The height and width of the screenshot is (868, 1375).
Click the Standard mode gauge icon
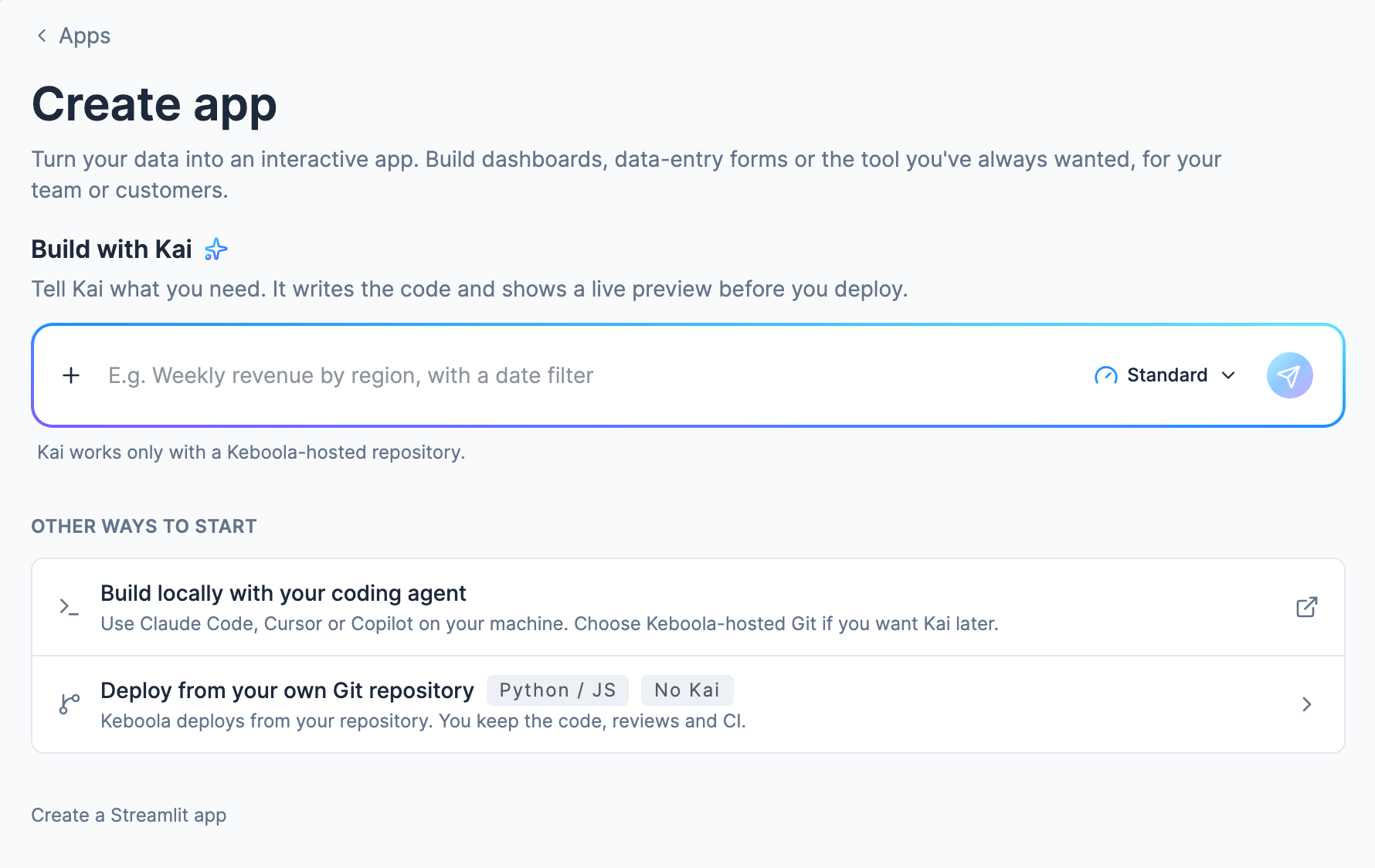(1106, 375)
